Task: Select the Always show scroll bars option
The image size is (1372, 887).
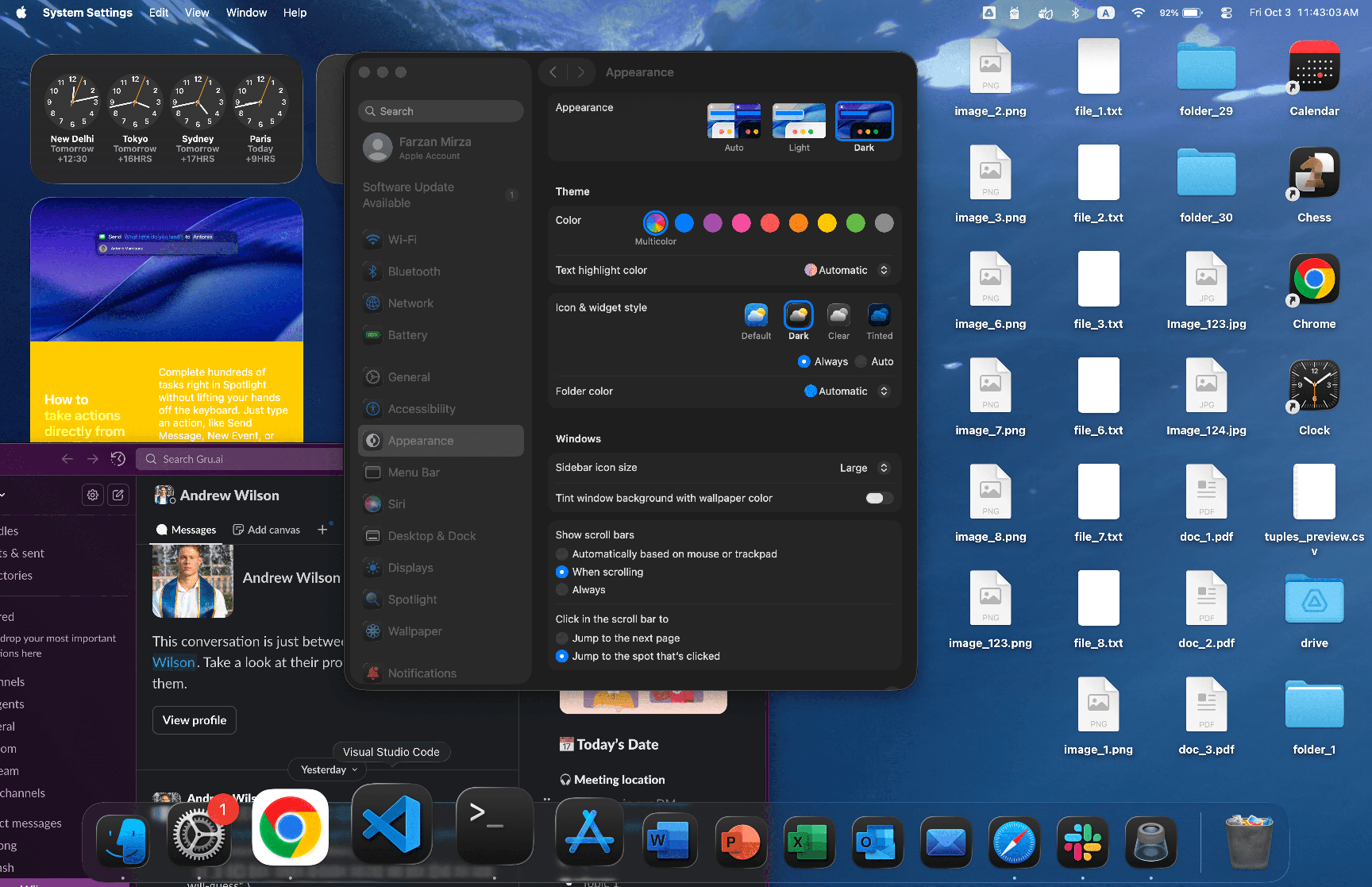Action: [562, 590]
